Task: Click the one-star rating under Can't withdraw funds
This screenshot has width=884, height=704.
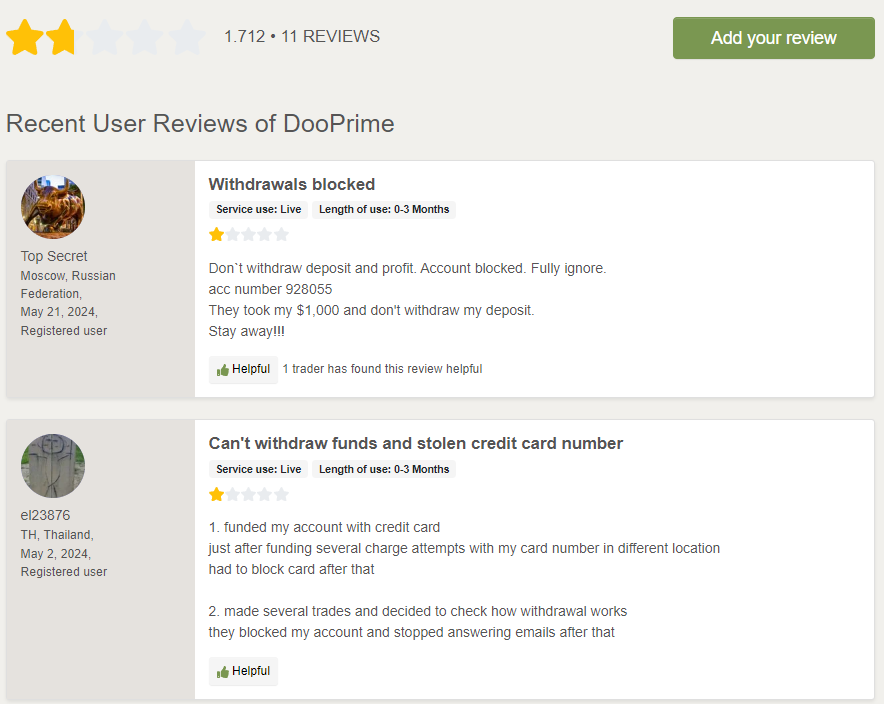Action: pos(249,495)
